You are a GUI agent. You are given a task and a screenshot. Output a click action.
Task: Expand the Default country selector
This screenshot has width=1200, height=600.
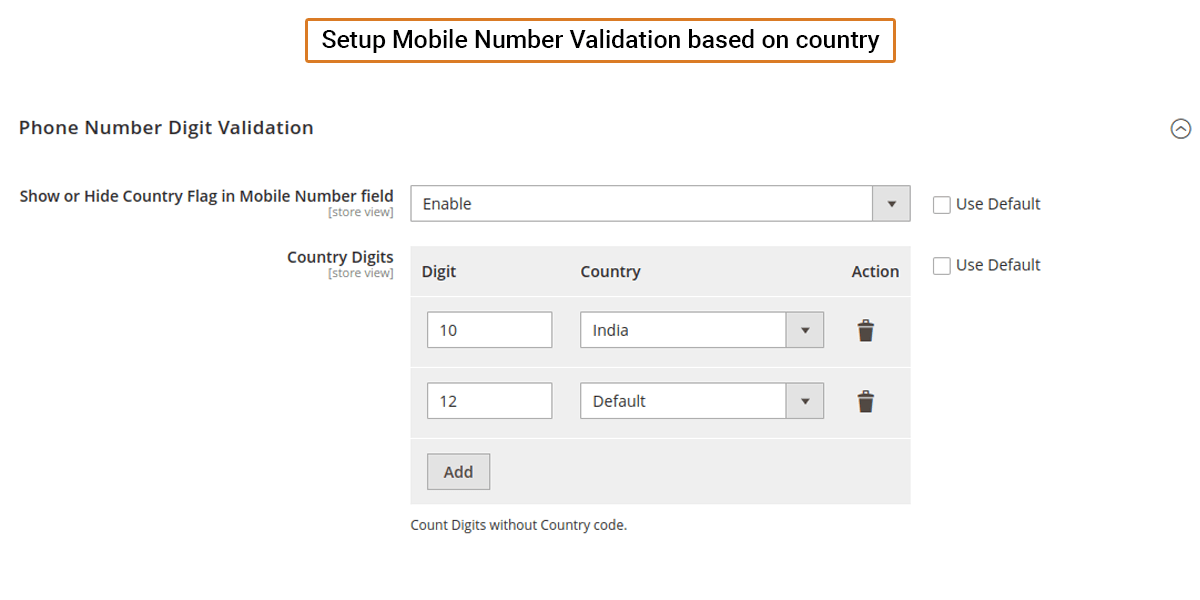point(701,401)
